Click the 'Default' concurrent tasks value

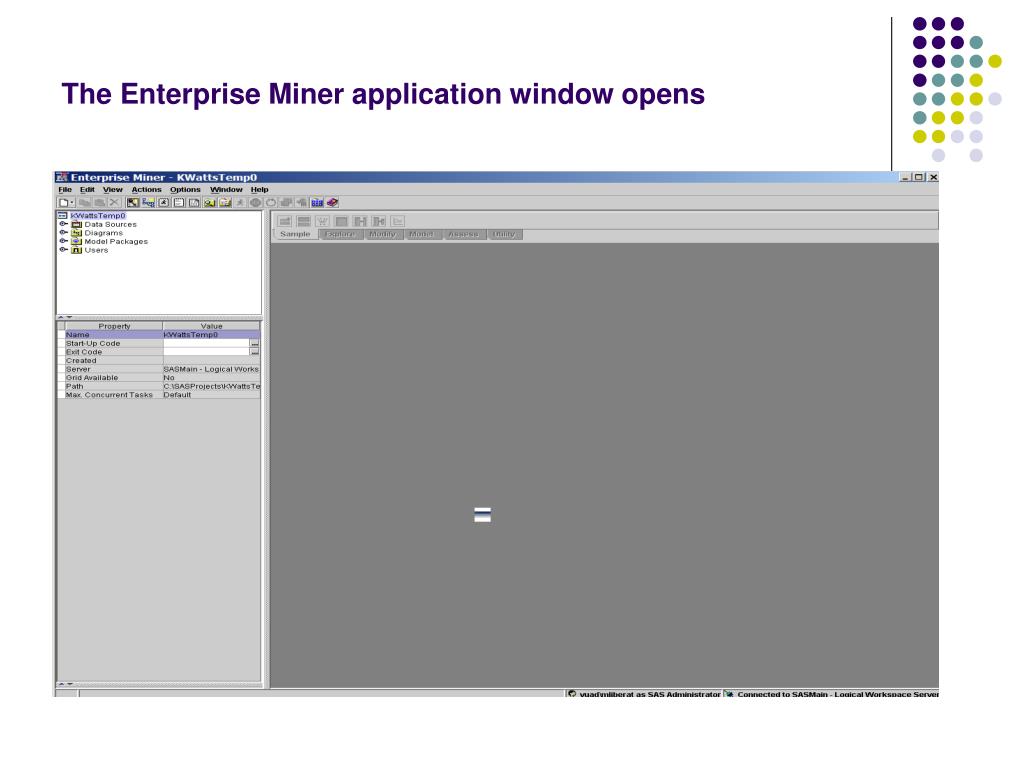(177, 394)
